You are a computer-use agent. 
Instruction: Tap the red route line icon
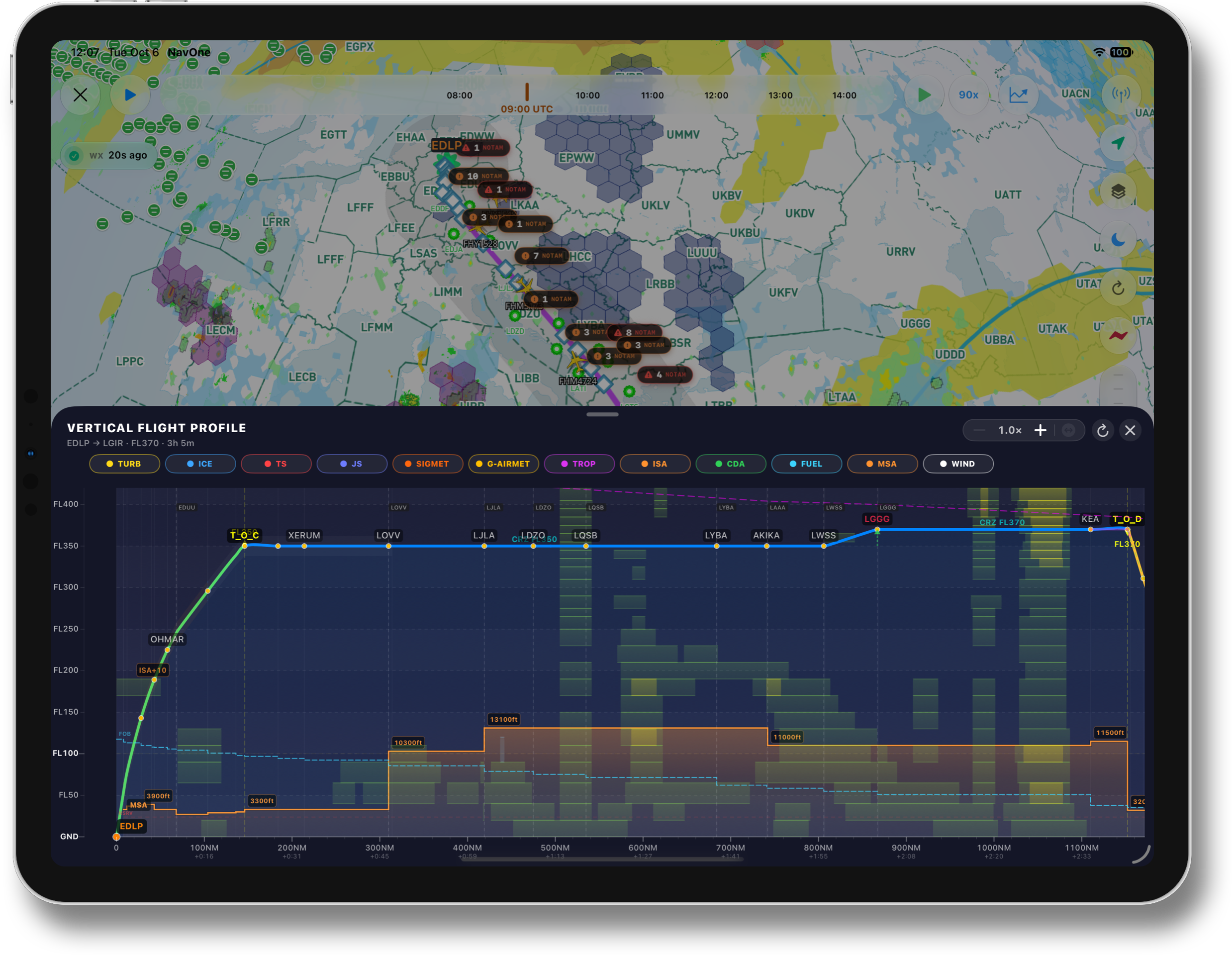click(1118, 337)
